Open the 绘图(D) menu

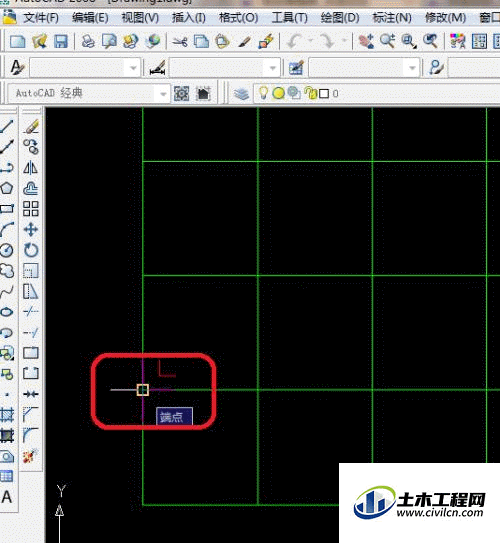(x=340, y=18)
